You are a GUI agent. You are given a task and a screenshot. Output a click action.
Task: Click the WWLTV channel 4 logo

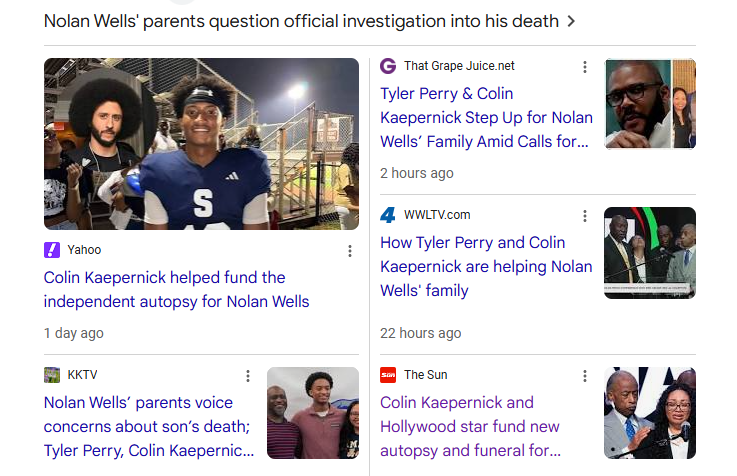pos(388,215)
